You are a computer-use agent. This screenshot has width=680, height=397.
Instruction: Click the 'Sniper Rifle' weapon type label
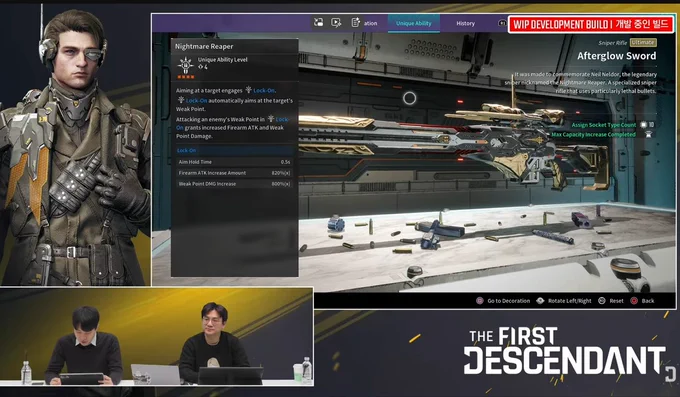coord(613,43)
